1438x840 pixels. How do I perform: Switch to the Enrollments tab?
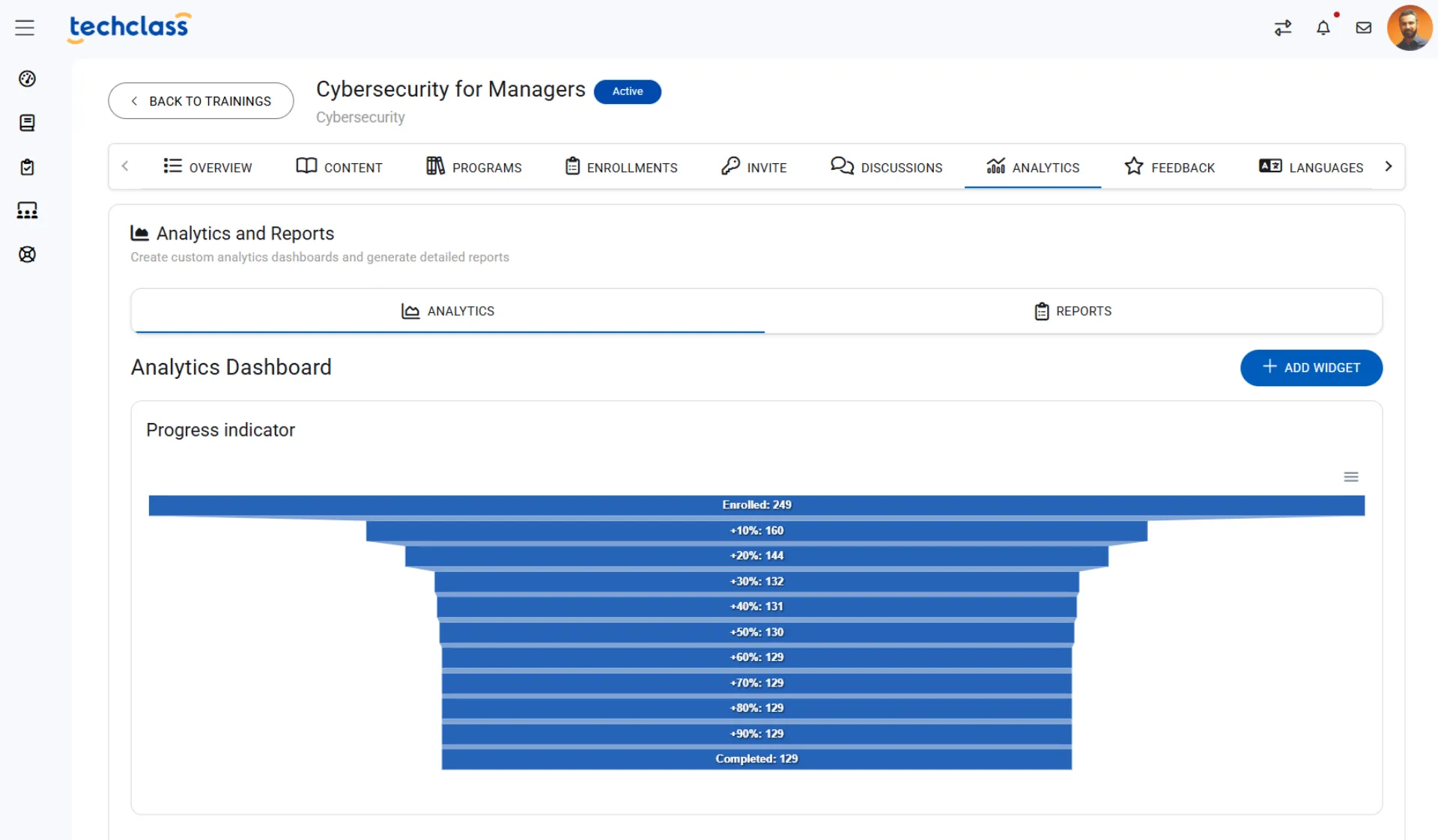[x=621, y=167]
